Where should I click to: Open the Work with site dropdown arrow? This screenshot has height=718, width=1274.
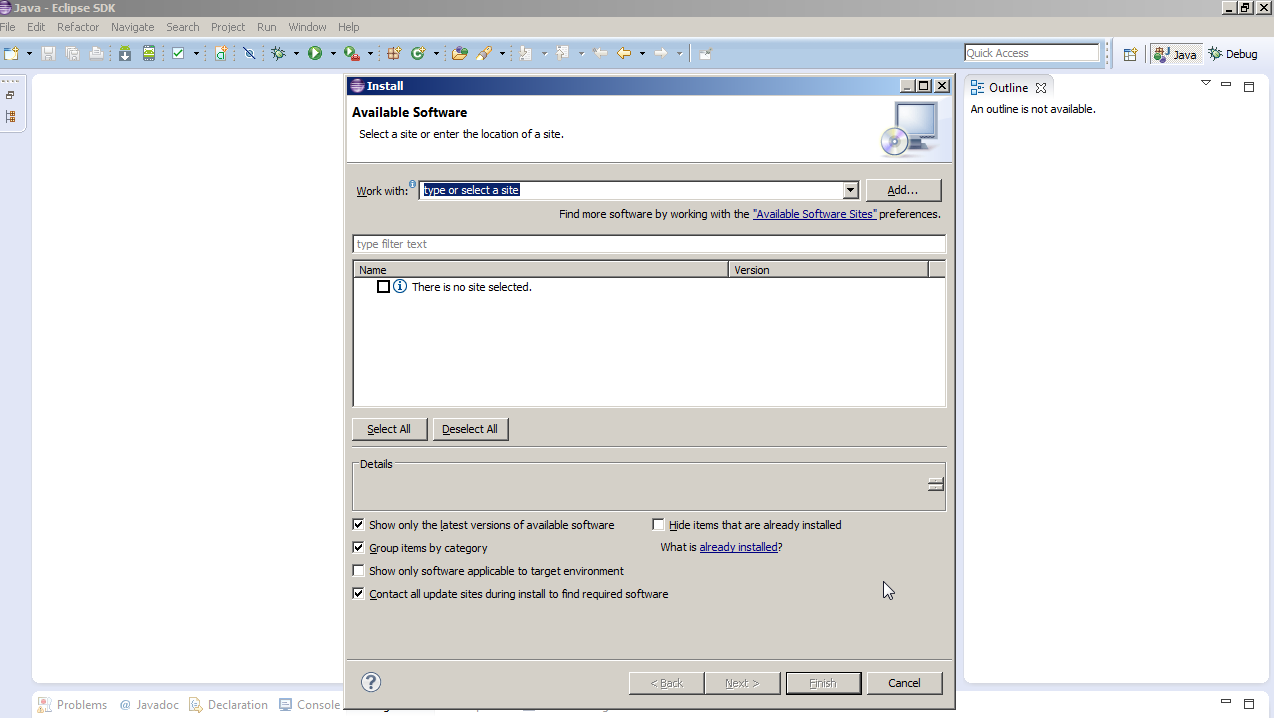[x=850, y=190]
